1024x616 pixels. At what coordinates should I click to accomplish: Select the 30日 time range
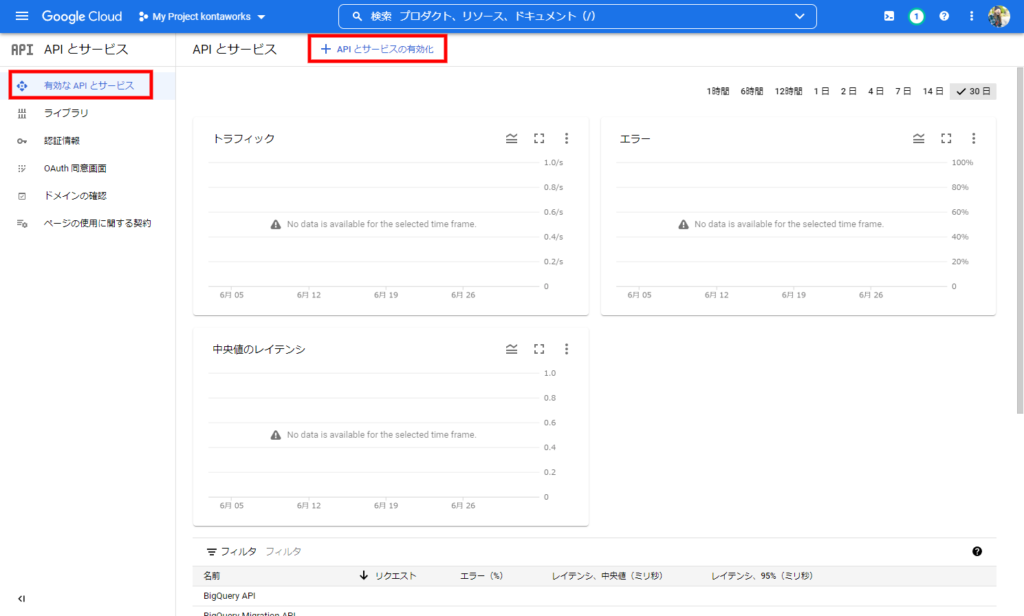(973, 91)
